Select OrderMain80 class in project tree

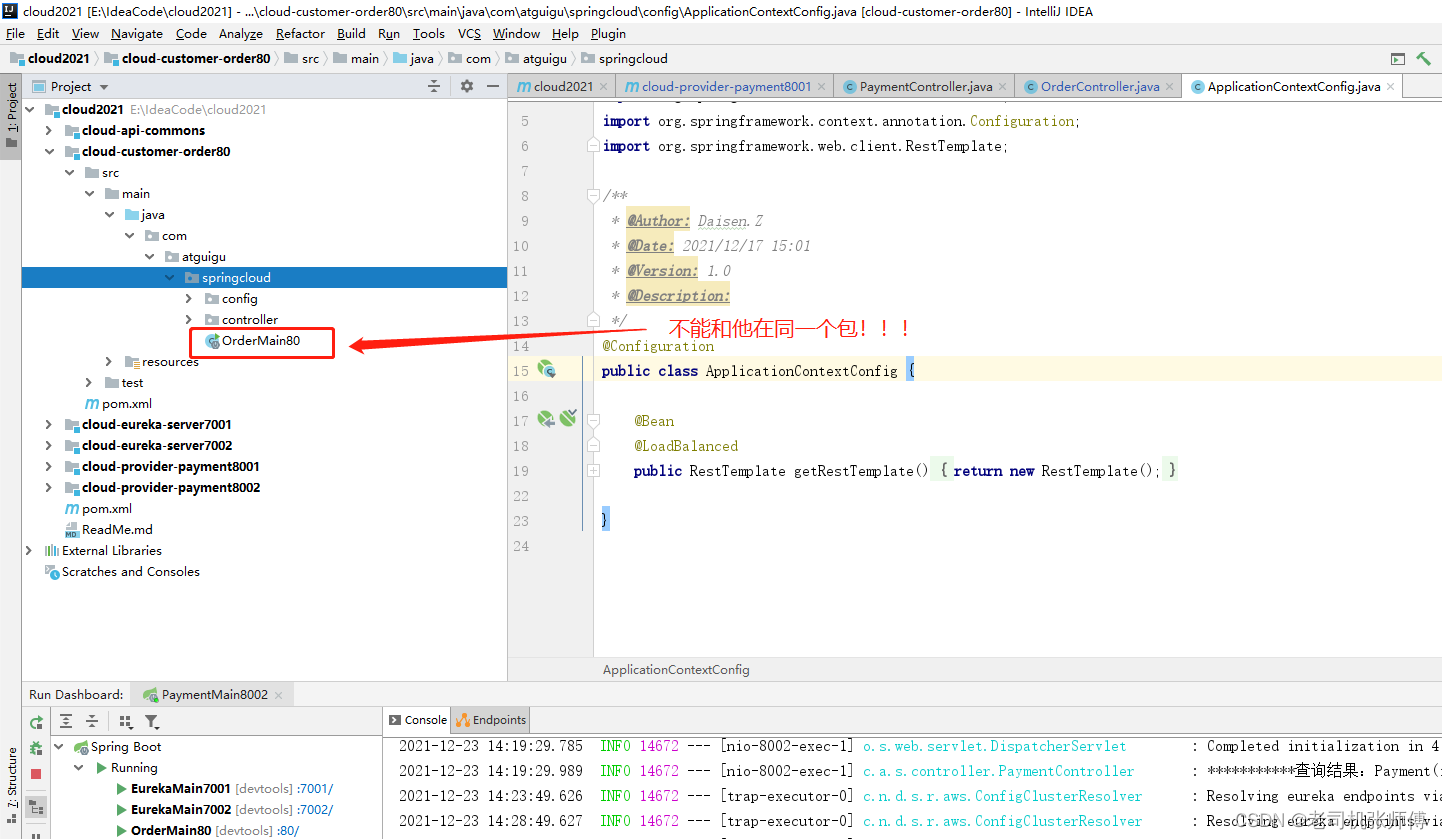point(260,340)
